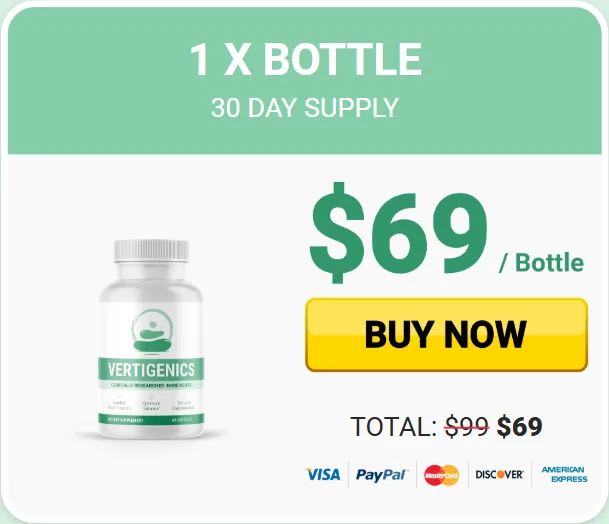The width and height of the screenshot is (609, 524).
Task: Click the 1 X BOTTLE heading
Action: tap(305, 60)
